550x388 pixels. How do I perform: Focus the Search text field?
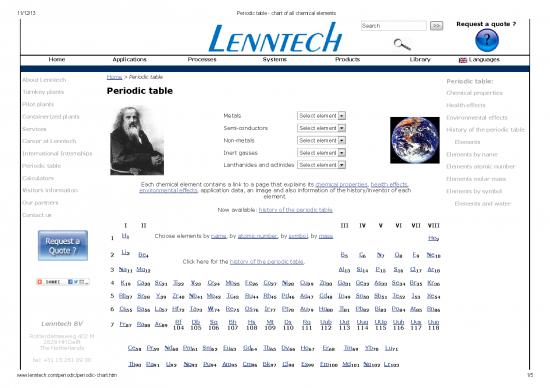[x=394, y=26]
